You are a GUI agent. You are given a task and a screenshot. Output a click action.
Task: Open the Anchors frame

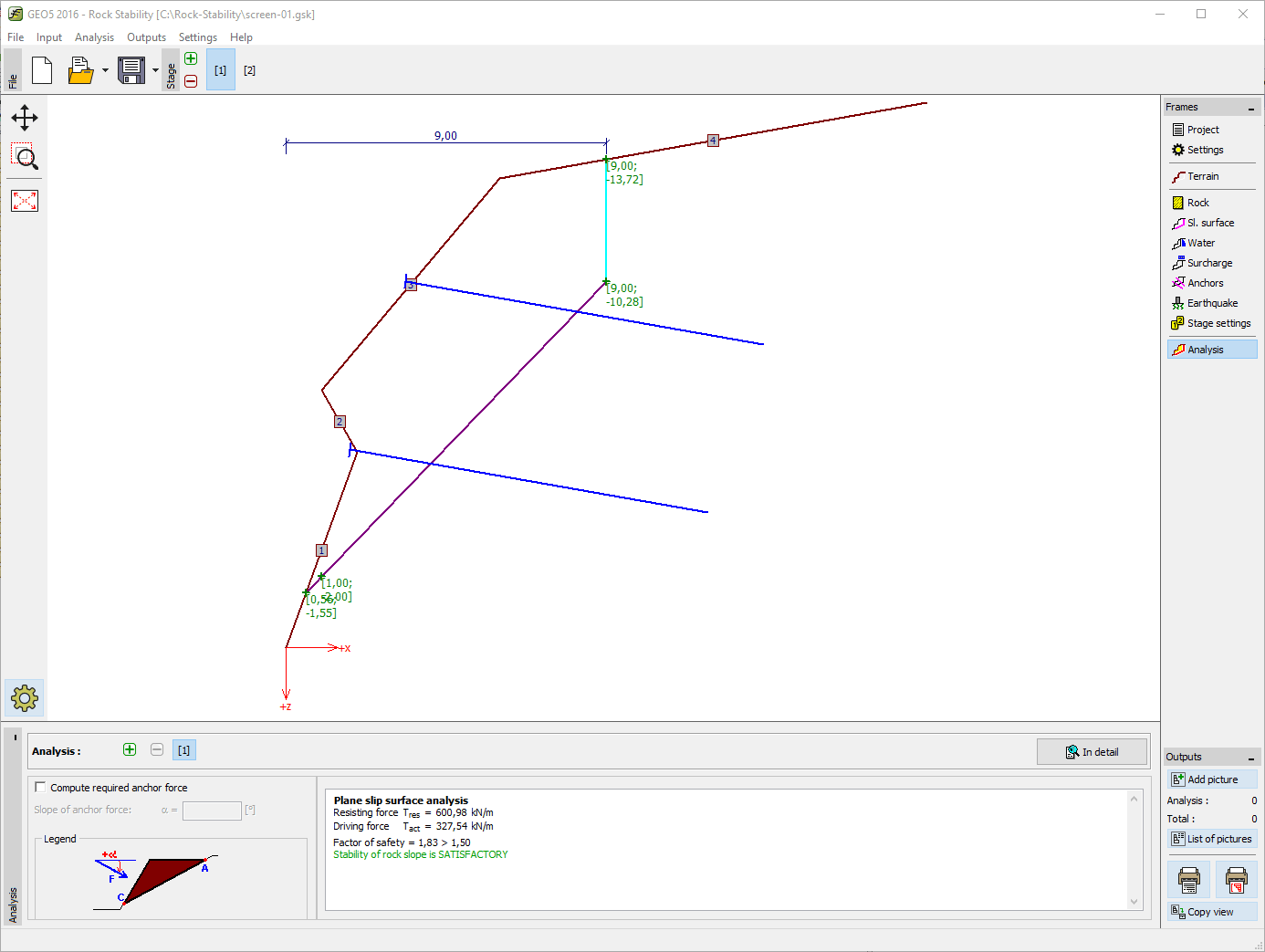click(1205, 283)
